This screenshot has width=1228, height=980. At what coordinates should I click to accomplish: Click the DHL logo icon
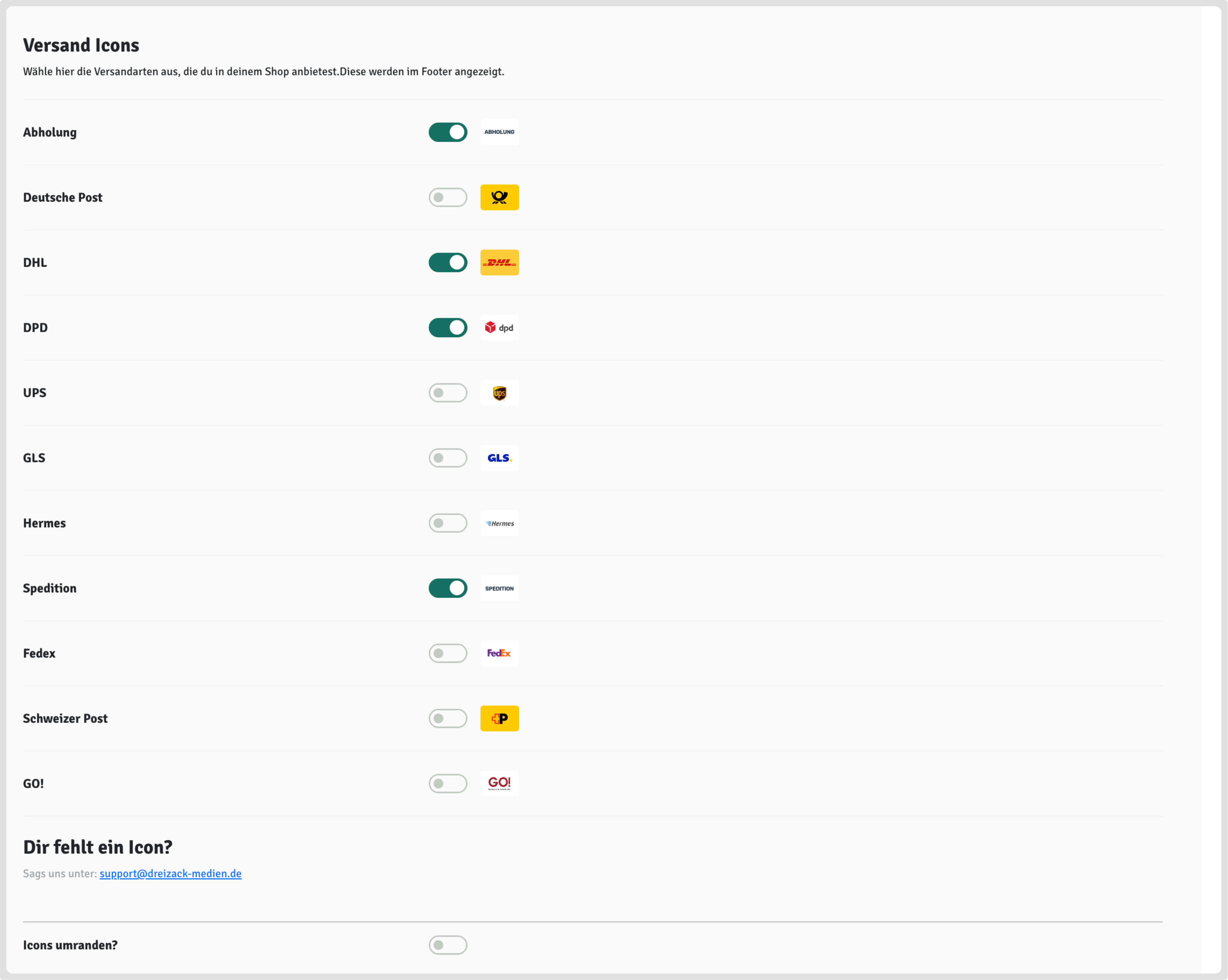(x=499, y=263)
